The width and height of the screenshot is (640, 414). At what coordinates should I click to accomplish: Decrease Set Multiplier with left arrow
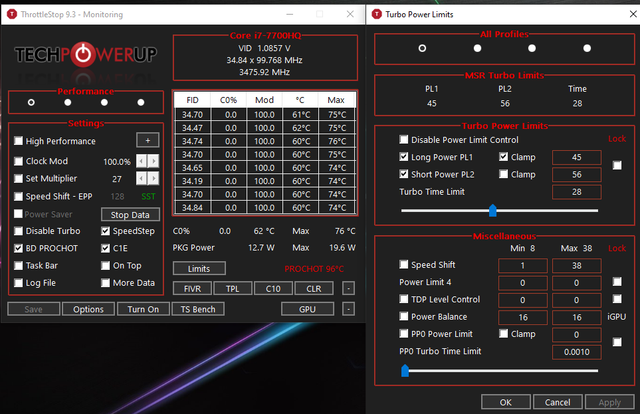coord(141,178)
